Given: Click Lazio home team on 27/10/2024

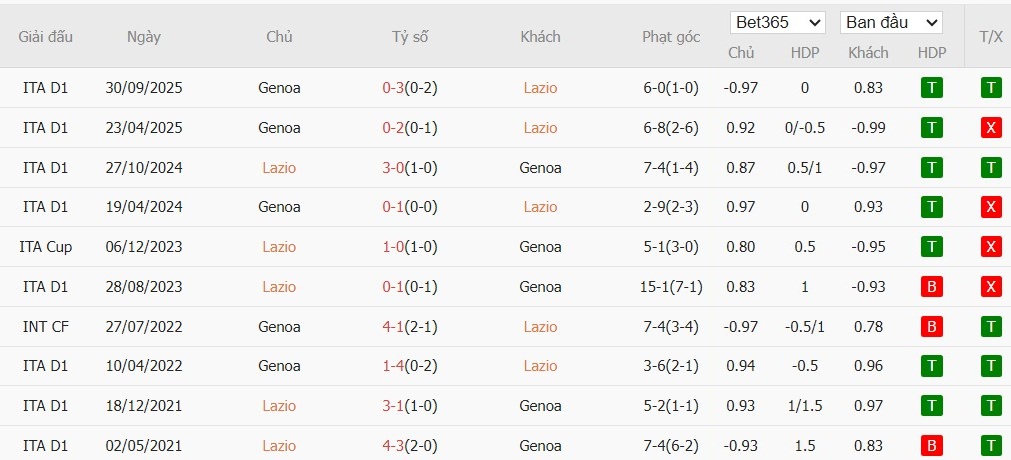Looking at the screenshot, I should tap(279, 168).
